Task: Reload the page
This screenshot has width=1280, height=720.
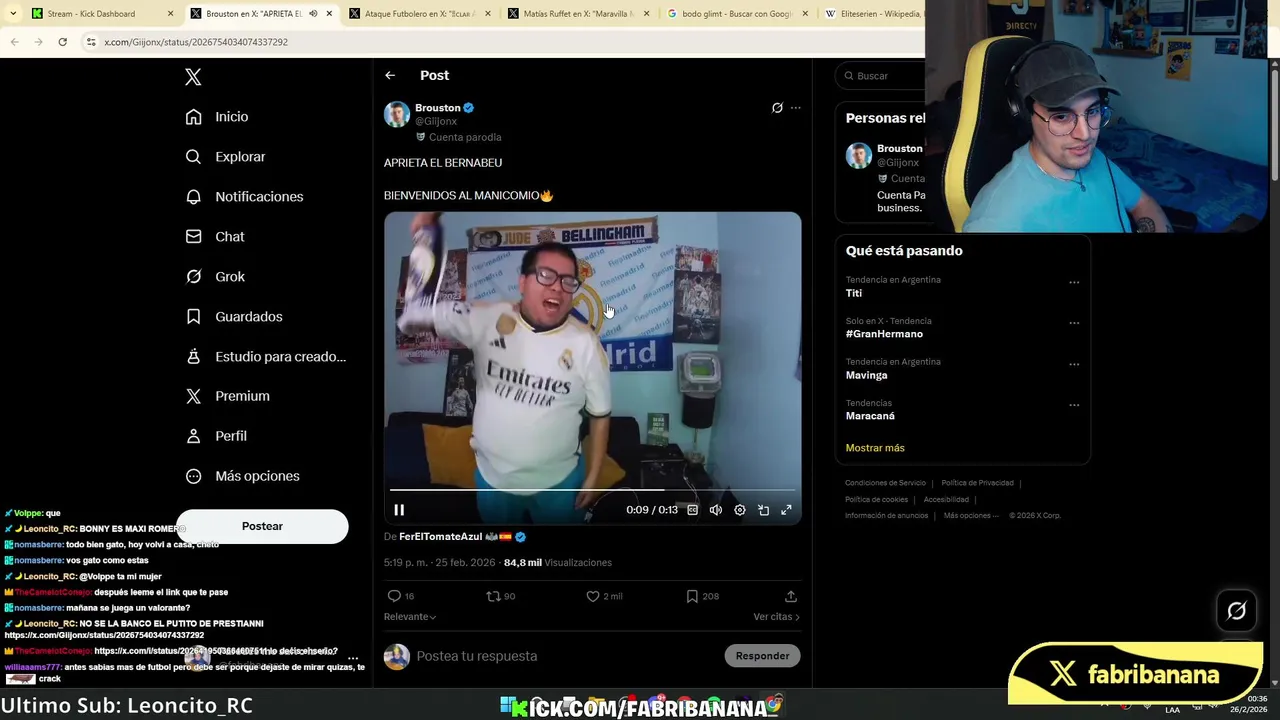Action: pyautogui.click(x=62, y=42)
